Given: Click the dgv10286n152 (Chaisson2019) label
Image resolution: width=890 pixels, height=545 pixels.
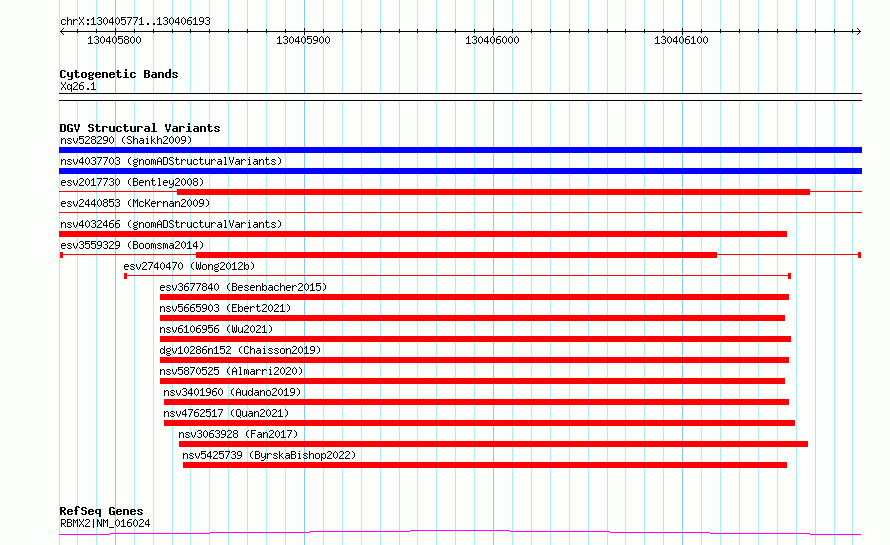Looking at the screenshot, I should pos(240,350).
